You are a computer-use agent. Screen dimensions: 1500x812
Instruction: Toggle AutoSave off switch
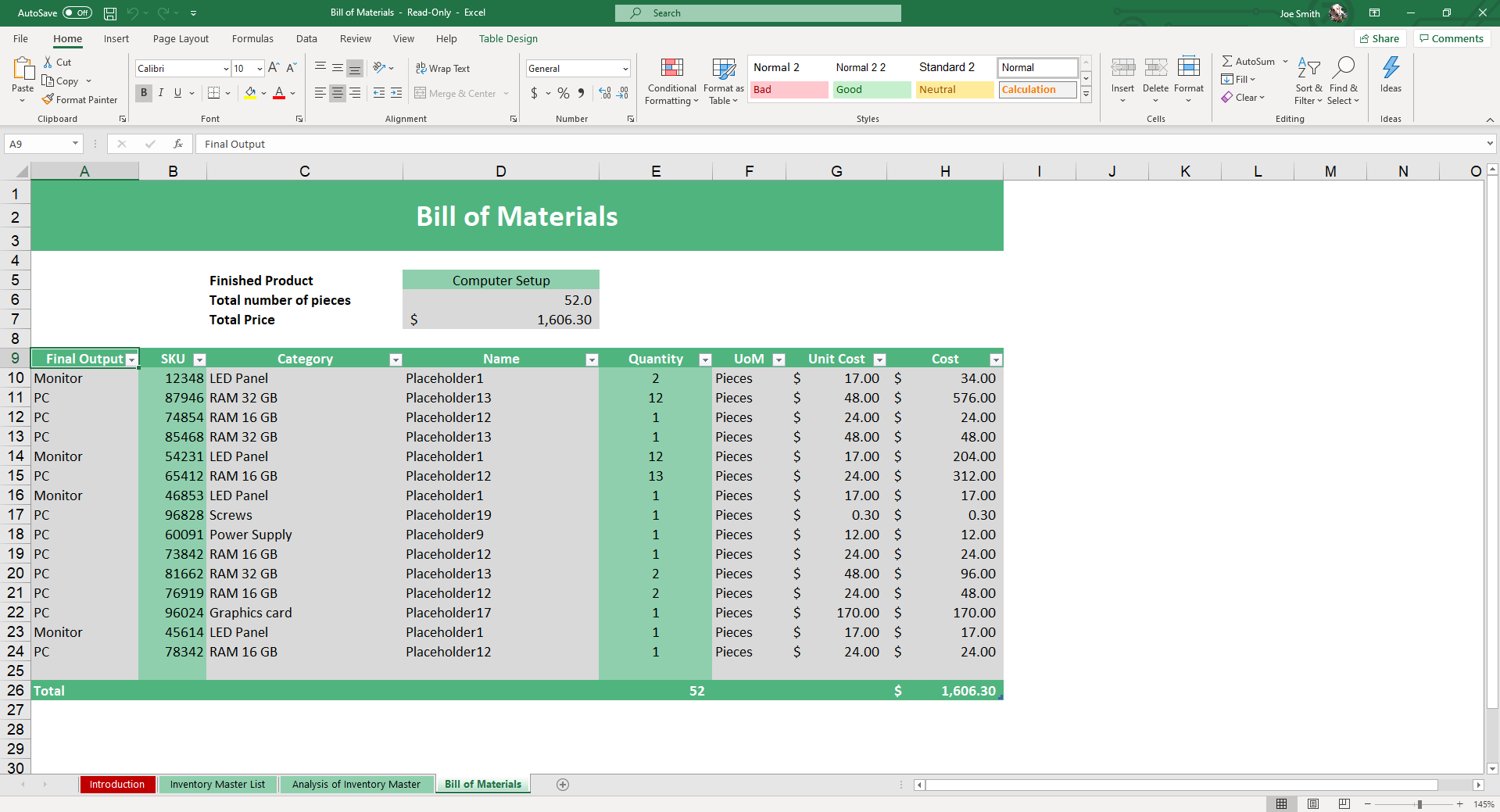coord(76,13)
